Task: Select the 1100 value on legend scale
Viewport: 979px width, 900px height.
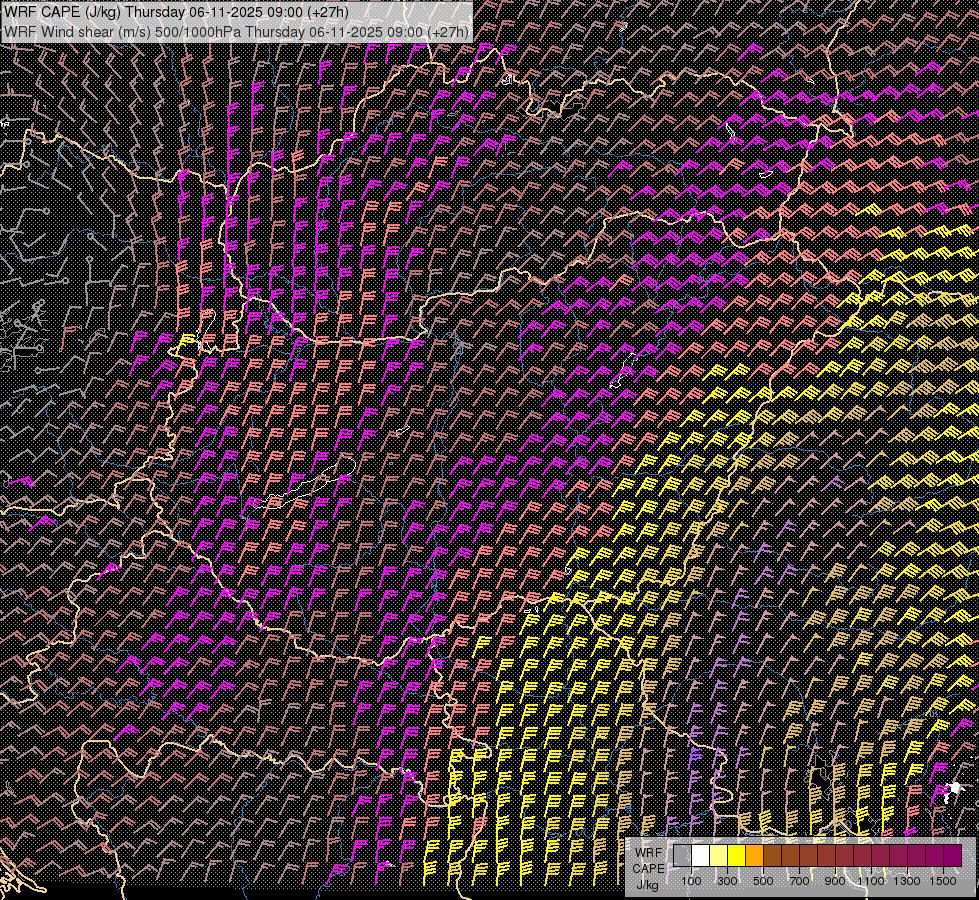Action: pyautogui.click(x=871, y=881)
